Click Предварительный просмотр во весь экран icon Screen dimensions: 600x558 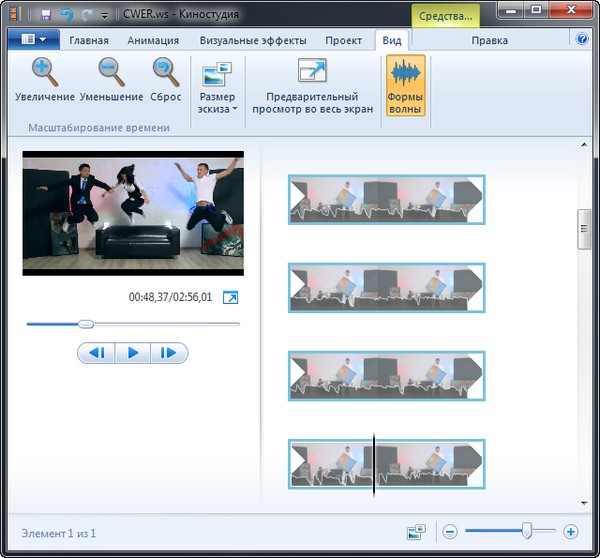click(312, 71)
